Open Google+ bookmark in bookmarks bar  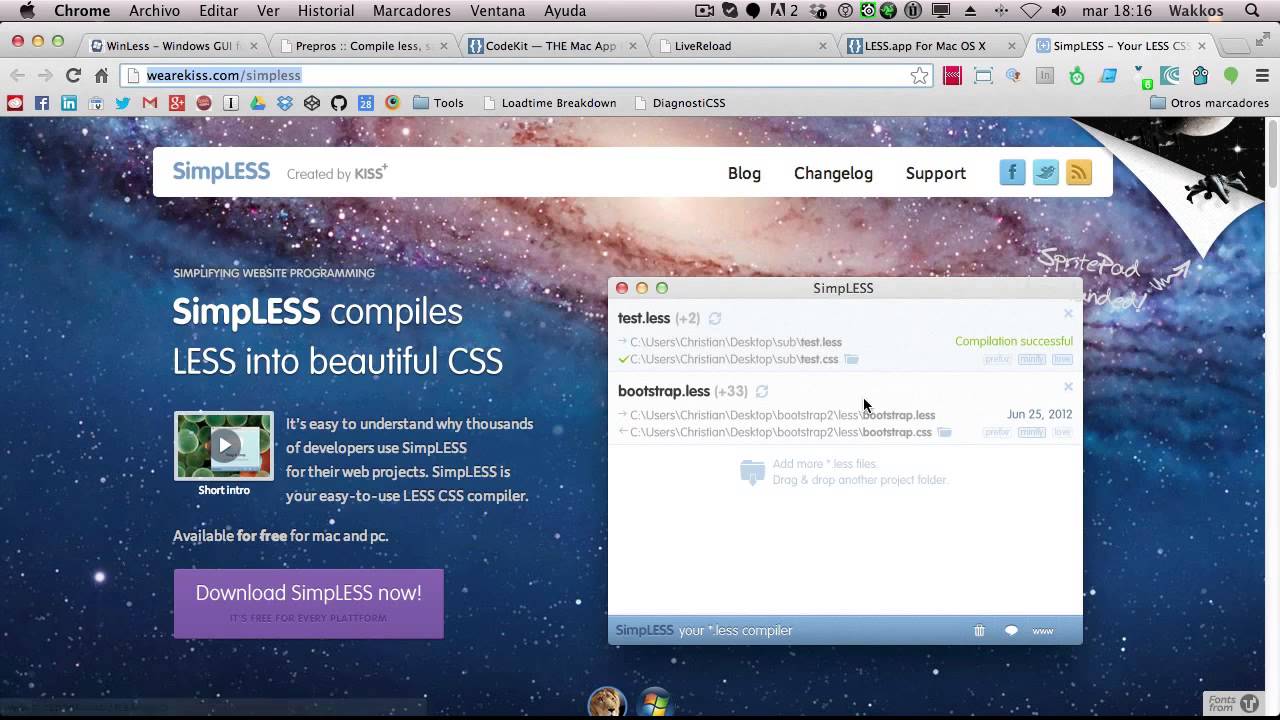click(x=177, y=103)
